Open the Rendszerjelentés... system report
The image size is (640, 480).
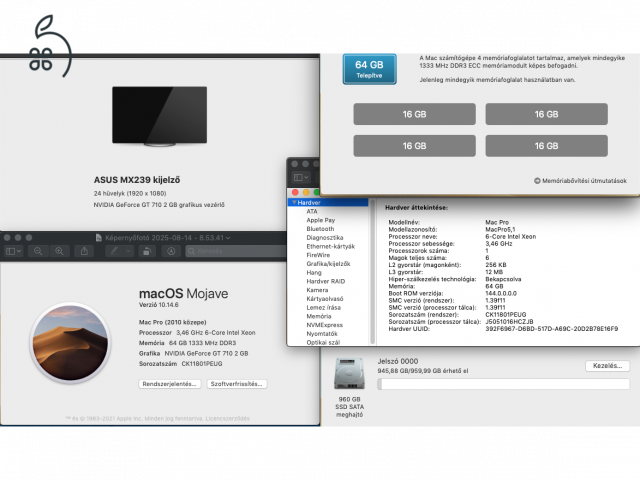tap(169, 384)
